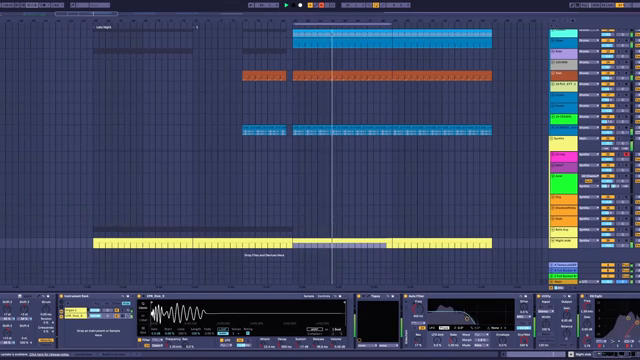The image size is (640, 360).
Task: Click the Instrument Rack save preset icon
Action: pyautogui.click(x=128, y=296)
